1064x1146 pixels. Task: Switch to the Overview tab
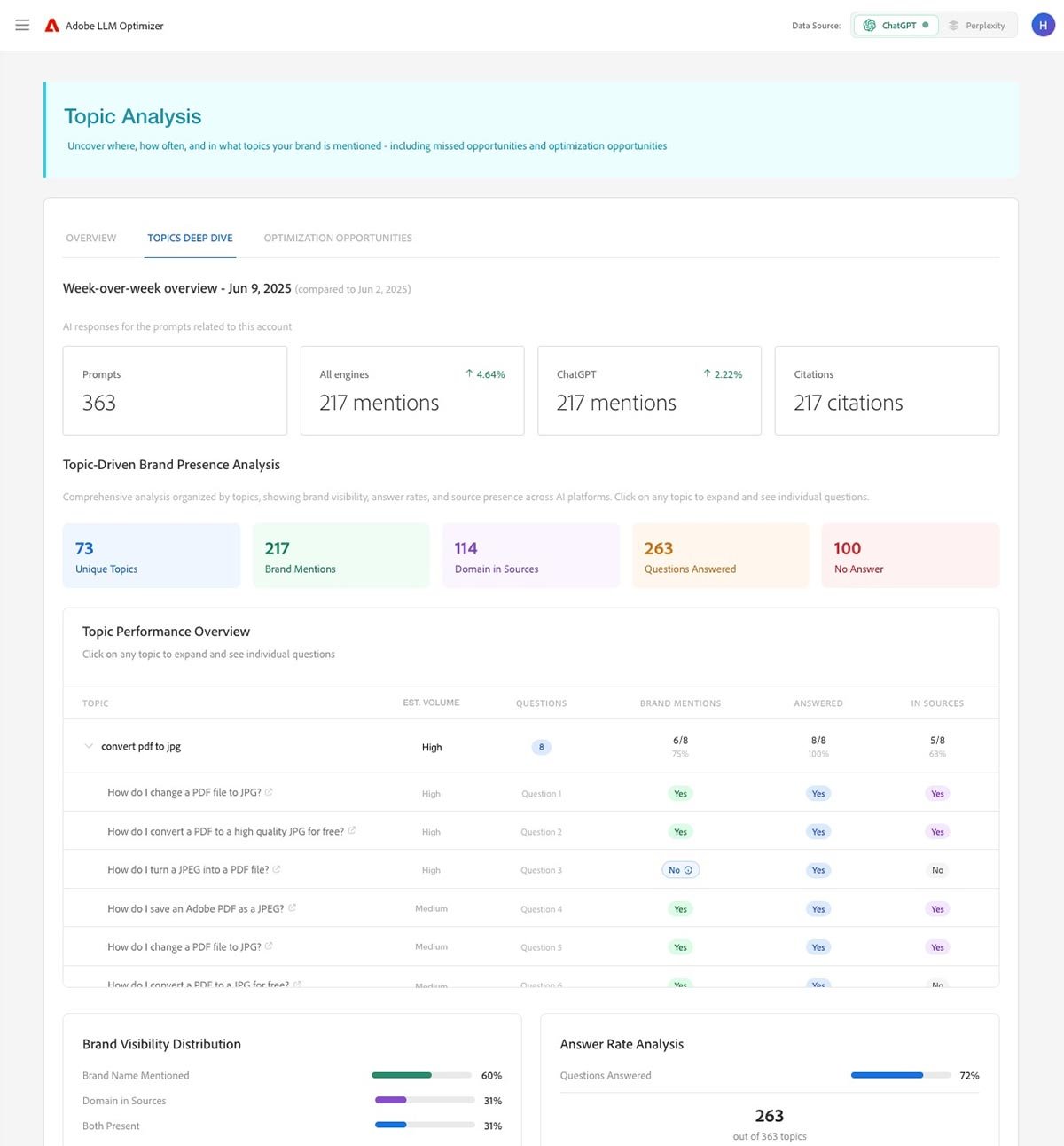click(x=91, y=238)
